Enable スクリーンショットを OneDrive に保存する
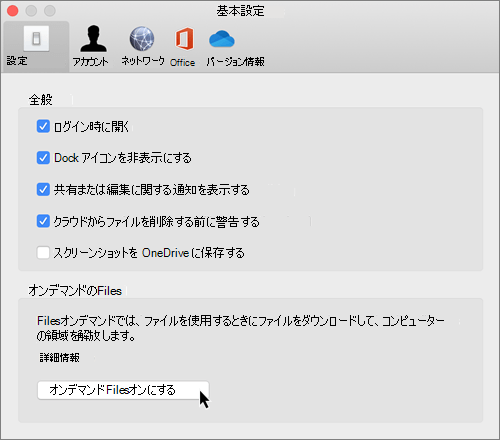 point(43,253)
